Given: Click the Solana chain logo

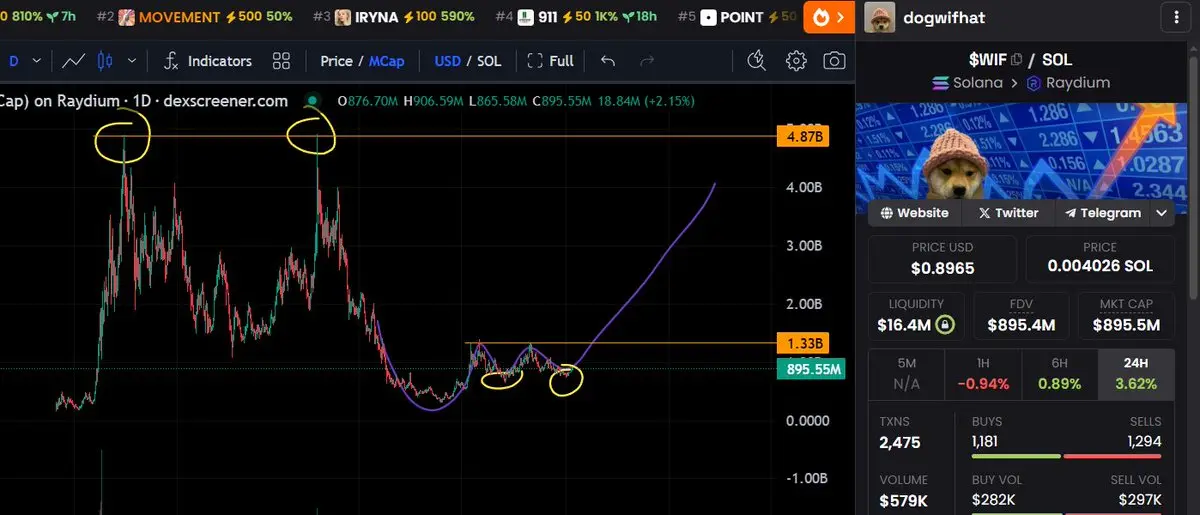Looking at the screenshot, I should (939, 83).
